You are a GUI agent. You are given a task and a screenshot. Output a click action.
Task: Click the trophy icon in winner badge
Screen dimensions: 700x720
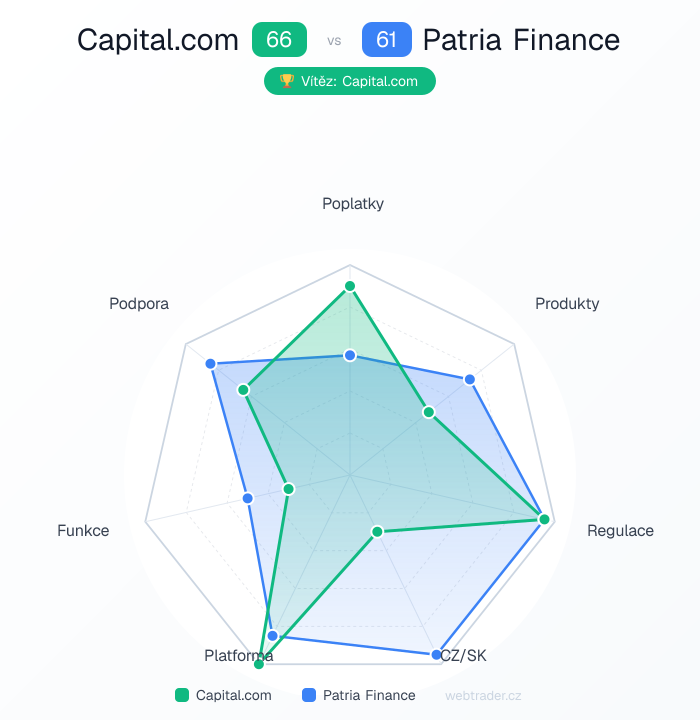click(286, 81)
